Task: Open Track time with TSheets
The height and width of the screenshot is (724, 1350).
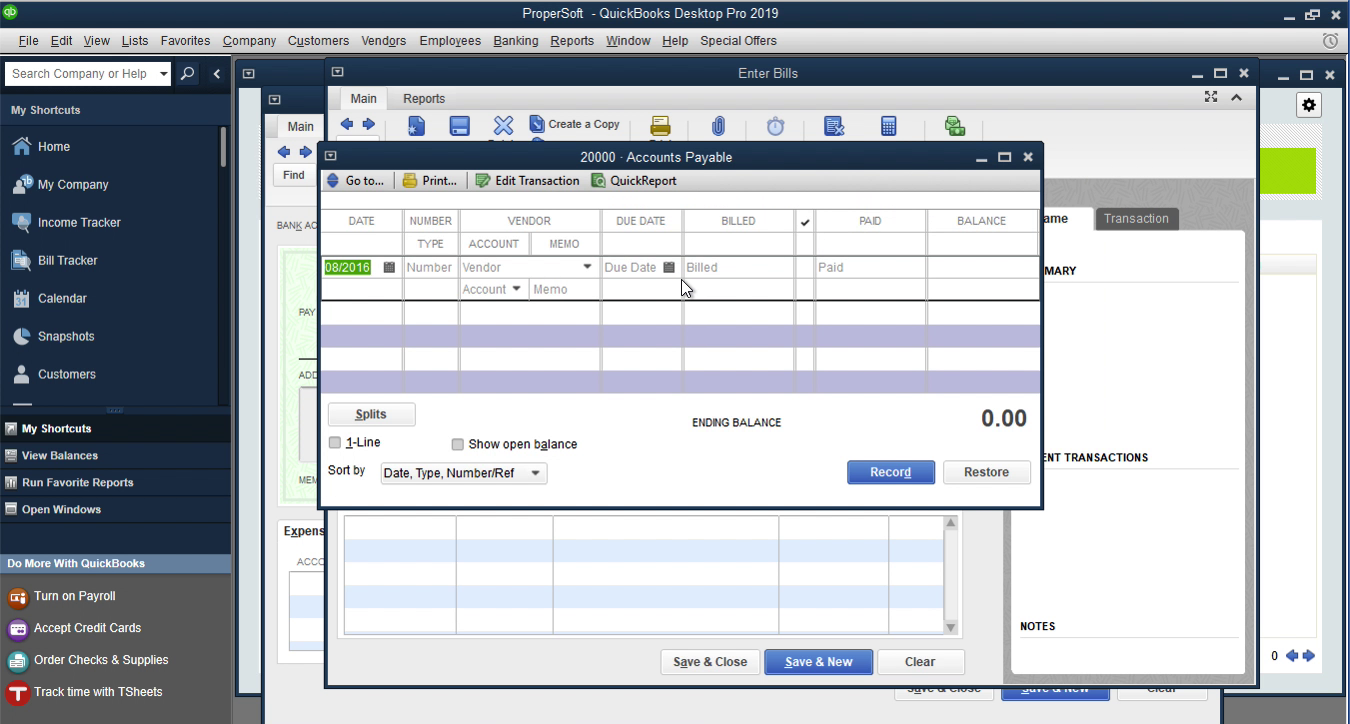Action: (84, 692)
